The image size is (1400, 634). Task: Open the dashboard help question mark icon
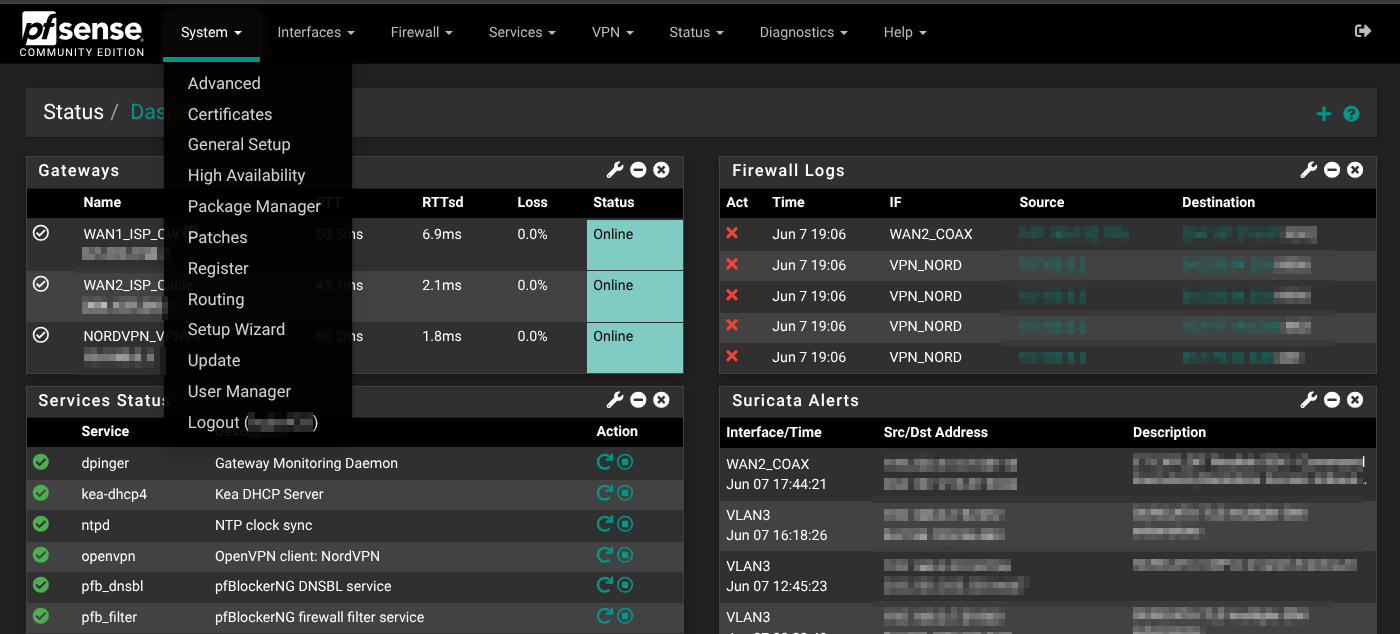pos(1351,114)
